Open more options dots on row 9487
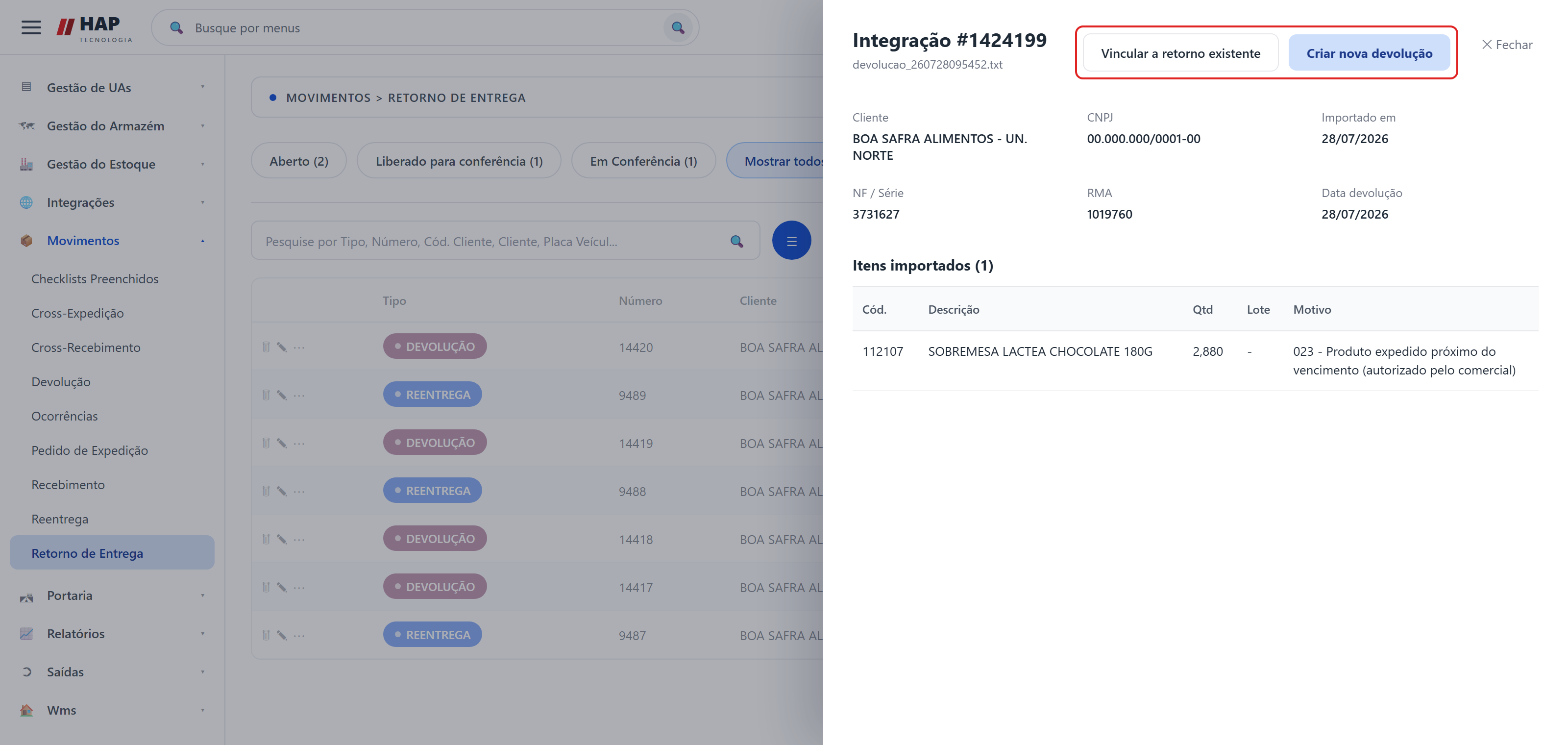Viewport: 1568px width, 745px height. 299,635
